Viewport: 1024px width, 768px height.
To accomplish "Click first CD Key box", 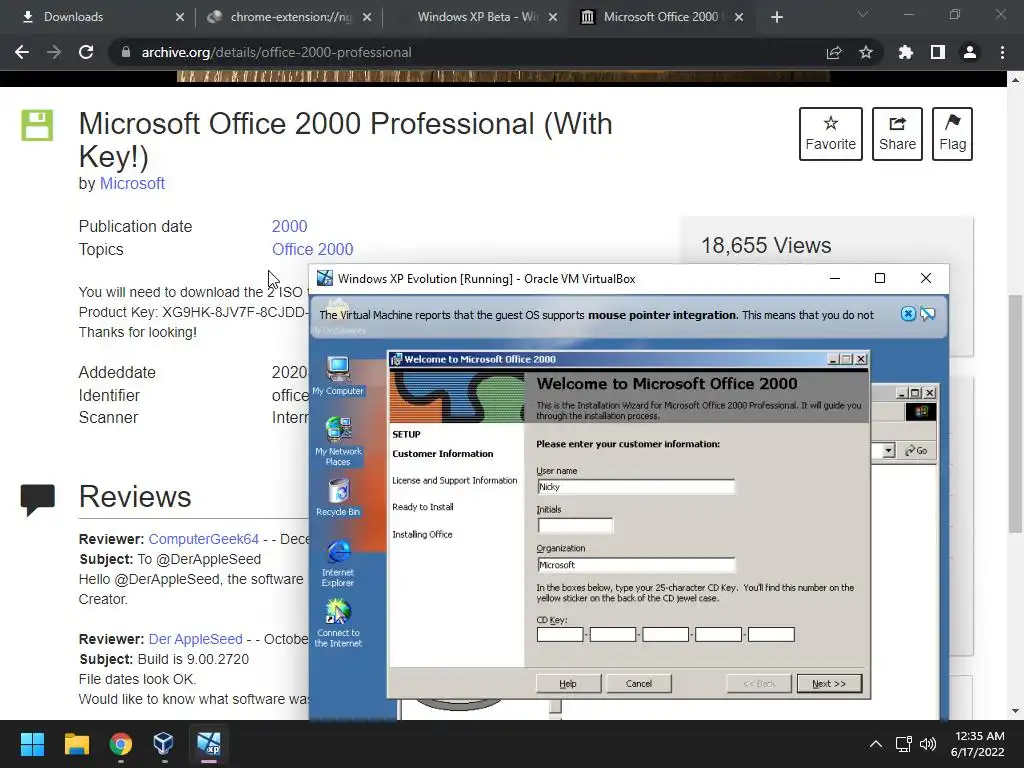I will pos(560,634).
